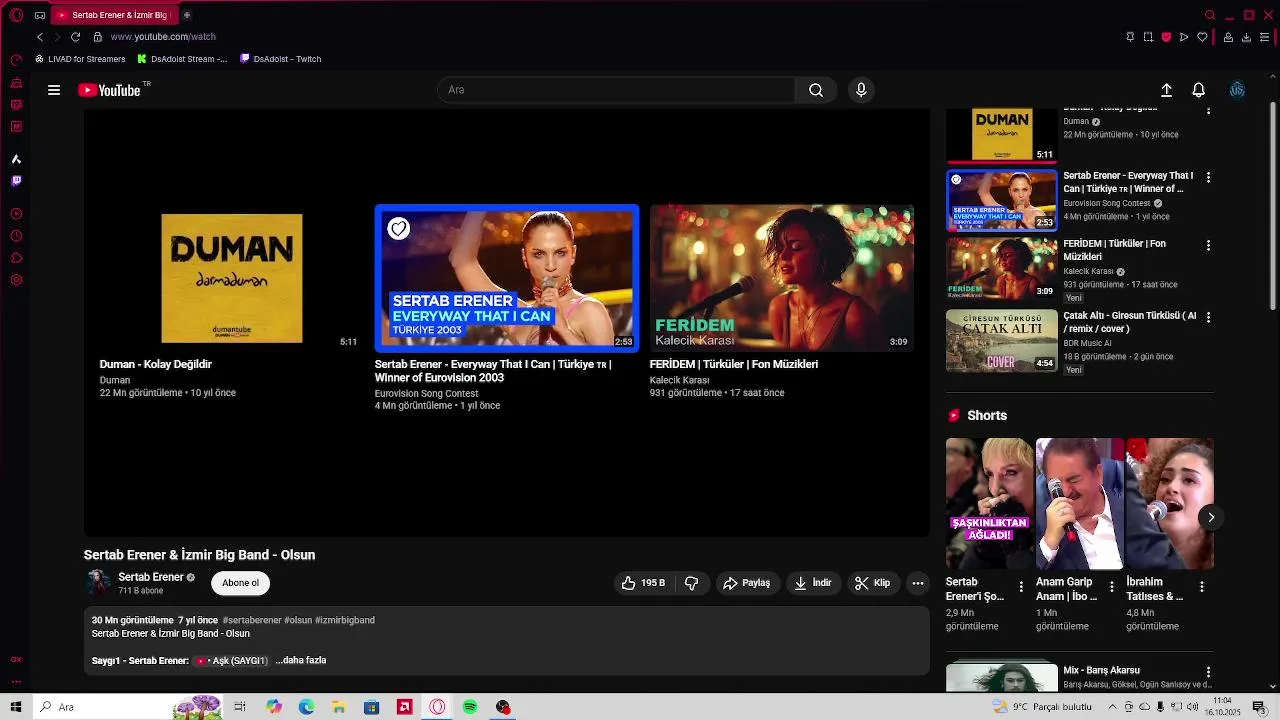Image resolution: width=1280 pixels, height=720 pixels.
Task: Open Sertab Erener channel name link
Action: tap(151, 577)
